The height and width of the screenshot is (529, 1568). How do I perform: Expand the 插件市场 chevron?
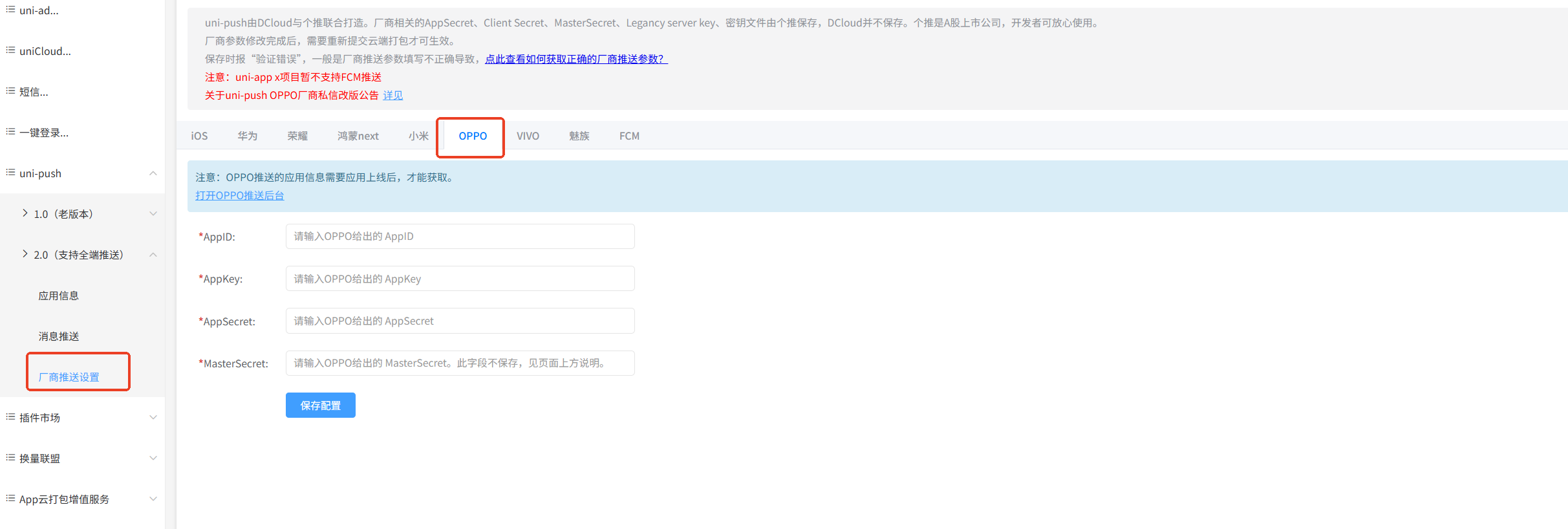coord(153,418)
